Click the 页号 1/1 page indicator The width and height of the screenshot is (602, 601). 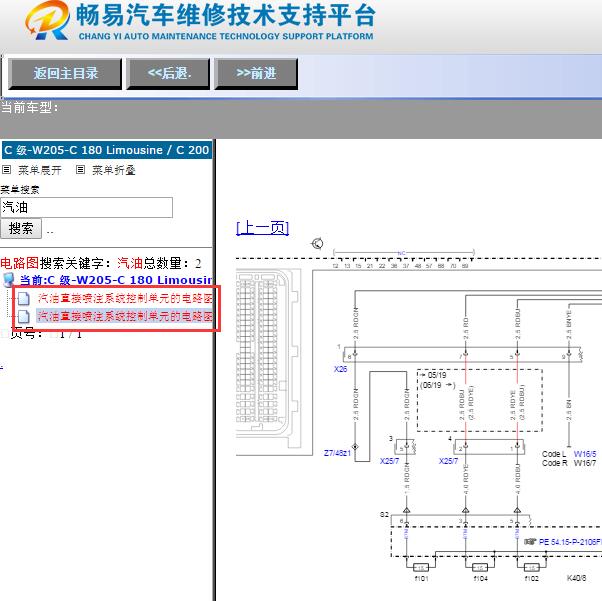click(x=45, y=334)
